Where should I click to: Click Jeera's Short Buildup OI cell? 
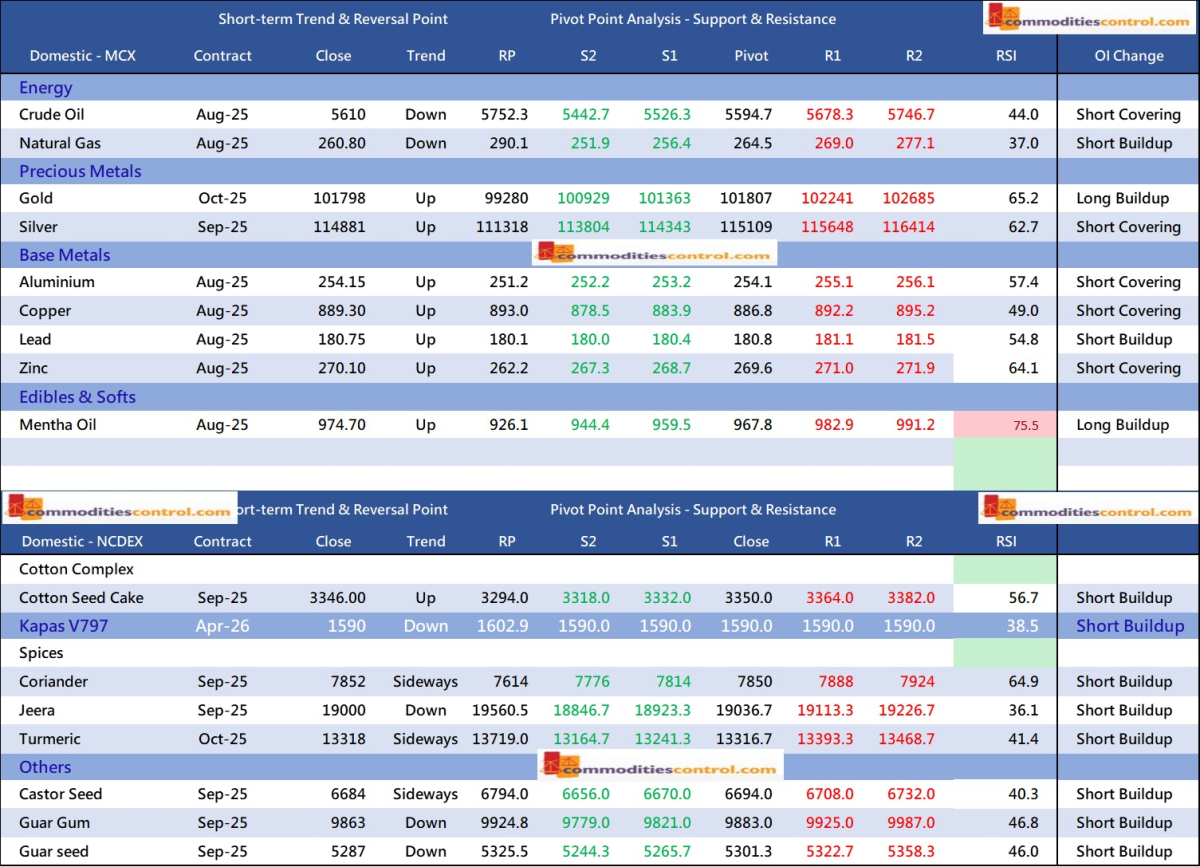tap(1124, 710)
